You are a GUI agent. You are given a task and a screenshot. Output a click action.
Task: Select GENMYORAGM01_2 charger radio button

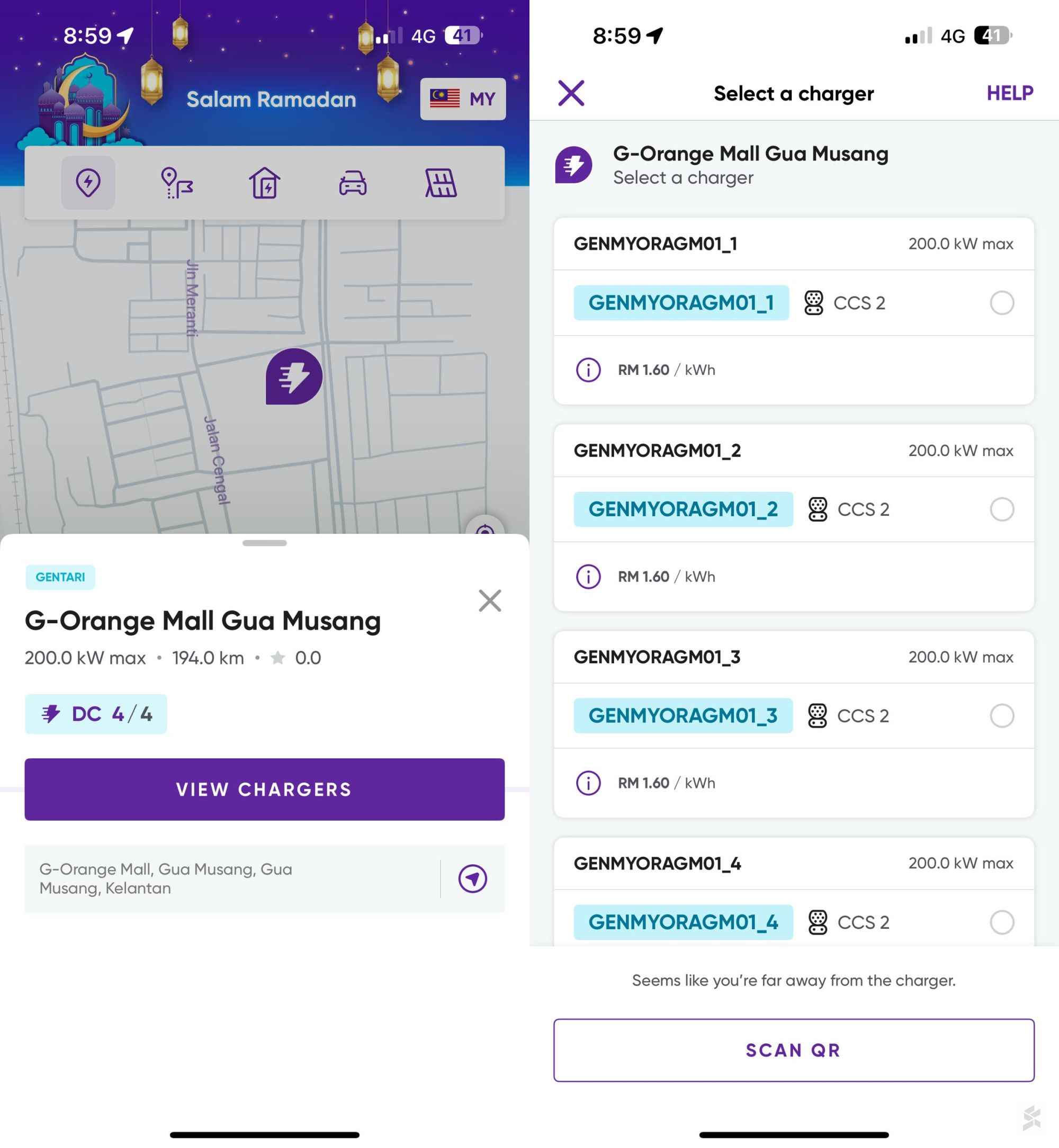click(1001, 509)
